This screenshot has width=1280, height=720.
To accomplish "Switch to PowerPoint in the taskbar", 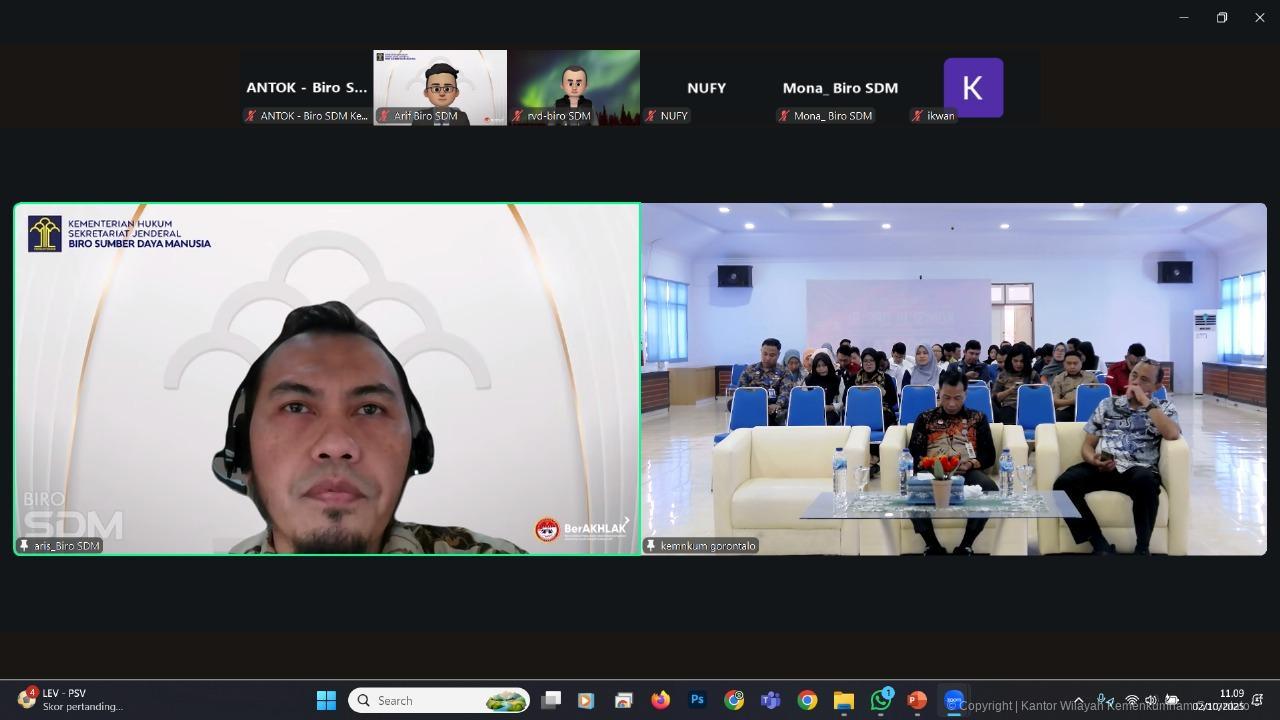I will 917,701.
